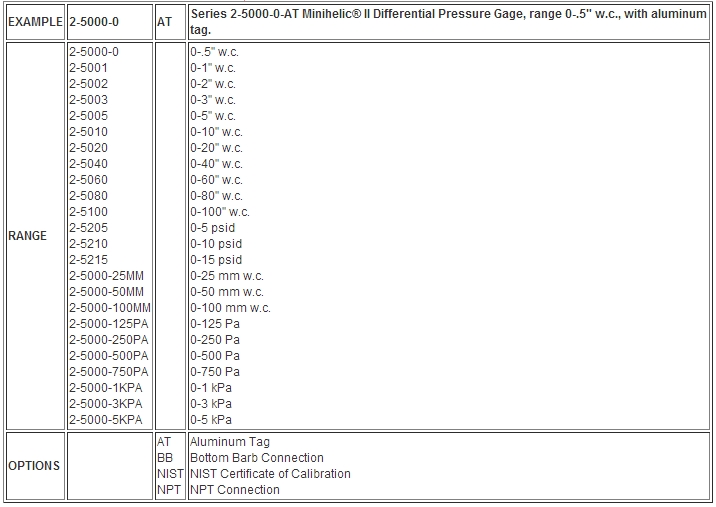Select the 0-5 kPa range value
716x507 pixels.
211,420
